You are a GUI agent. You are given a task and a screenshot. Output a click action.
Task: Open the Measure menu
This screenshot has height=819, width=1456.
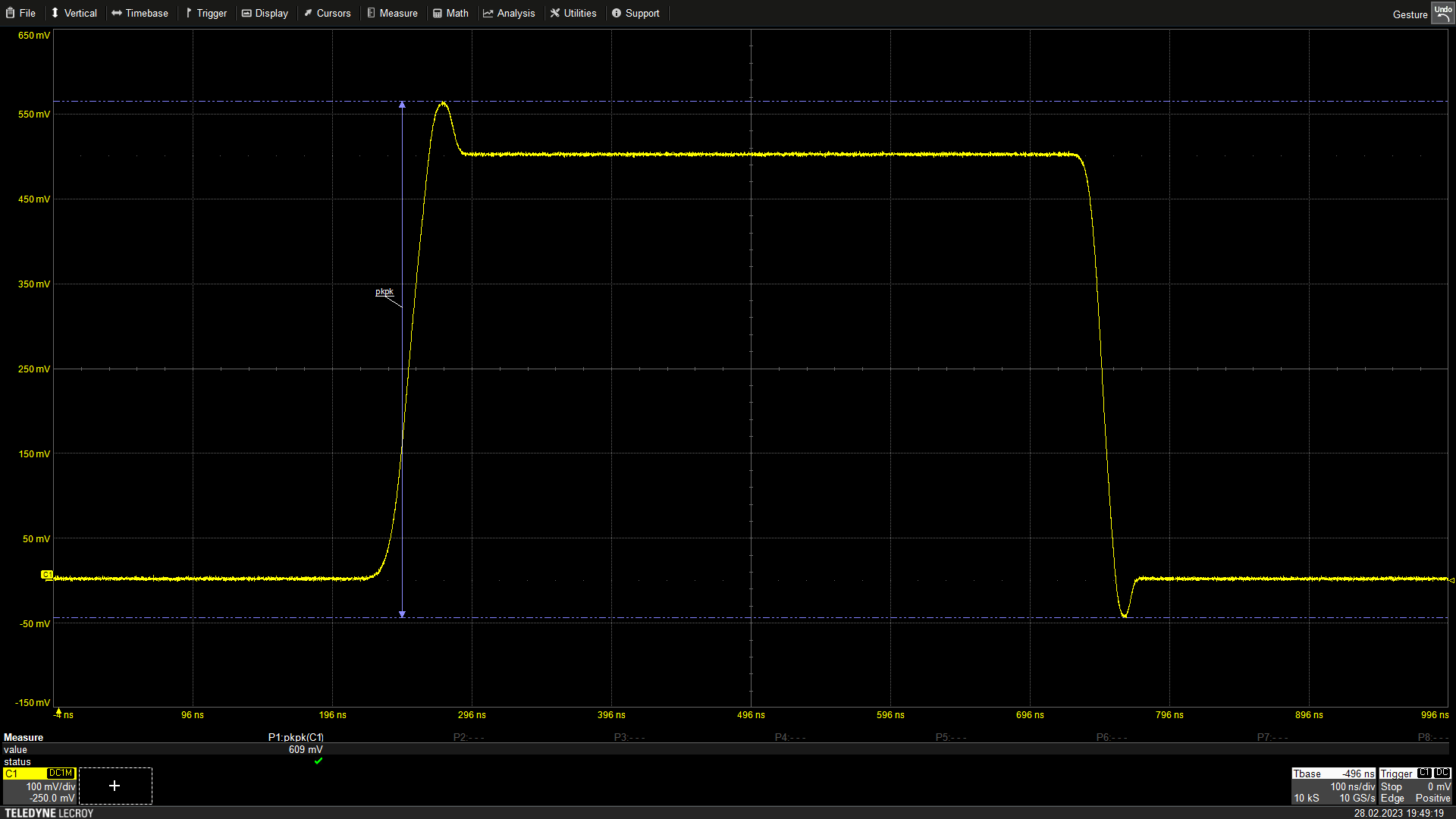pyautogui.click(x=392, y=13)
